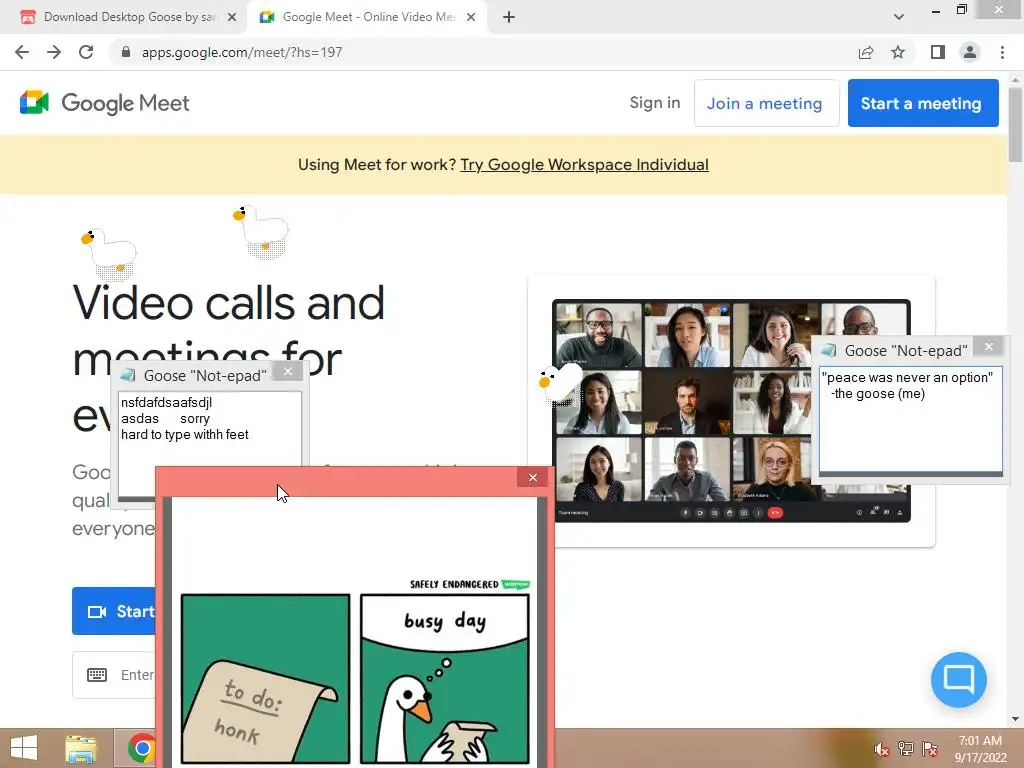Screen dimensions: 1024x768
Task: Click the 'peace was never an option' text area
Action: (x=911, y=420)
